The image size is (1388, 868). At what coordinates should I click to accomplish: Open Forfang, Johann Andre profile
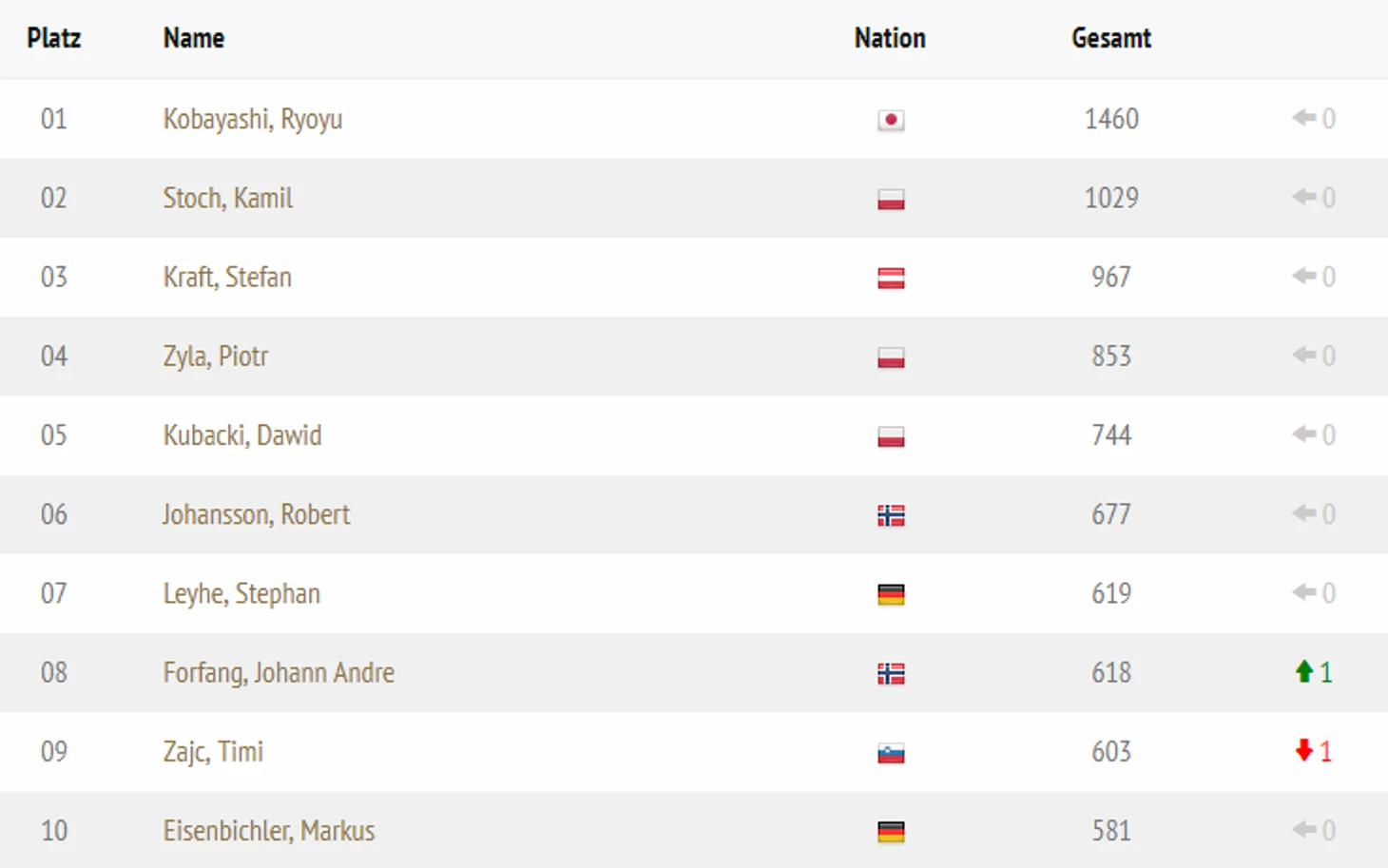[x=278, y=673]
